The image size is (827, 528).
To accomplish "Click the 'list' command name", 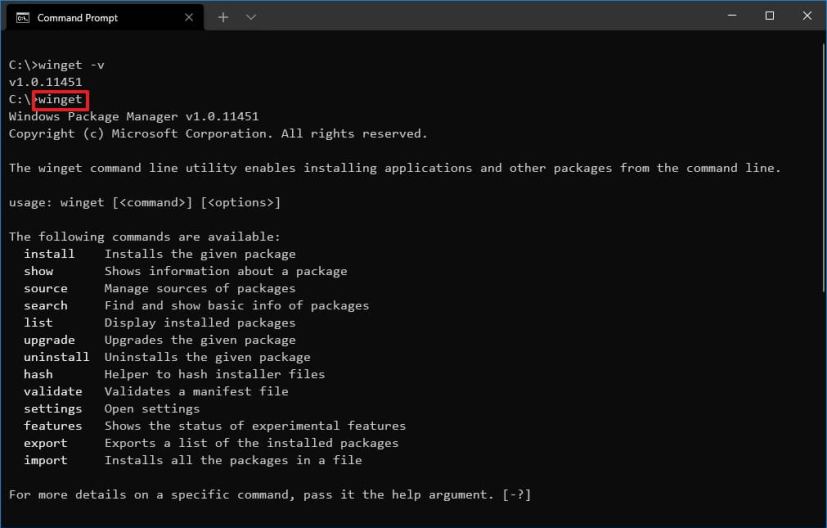I will click(x=39, y=323).
